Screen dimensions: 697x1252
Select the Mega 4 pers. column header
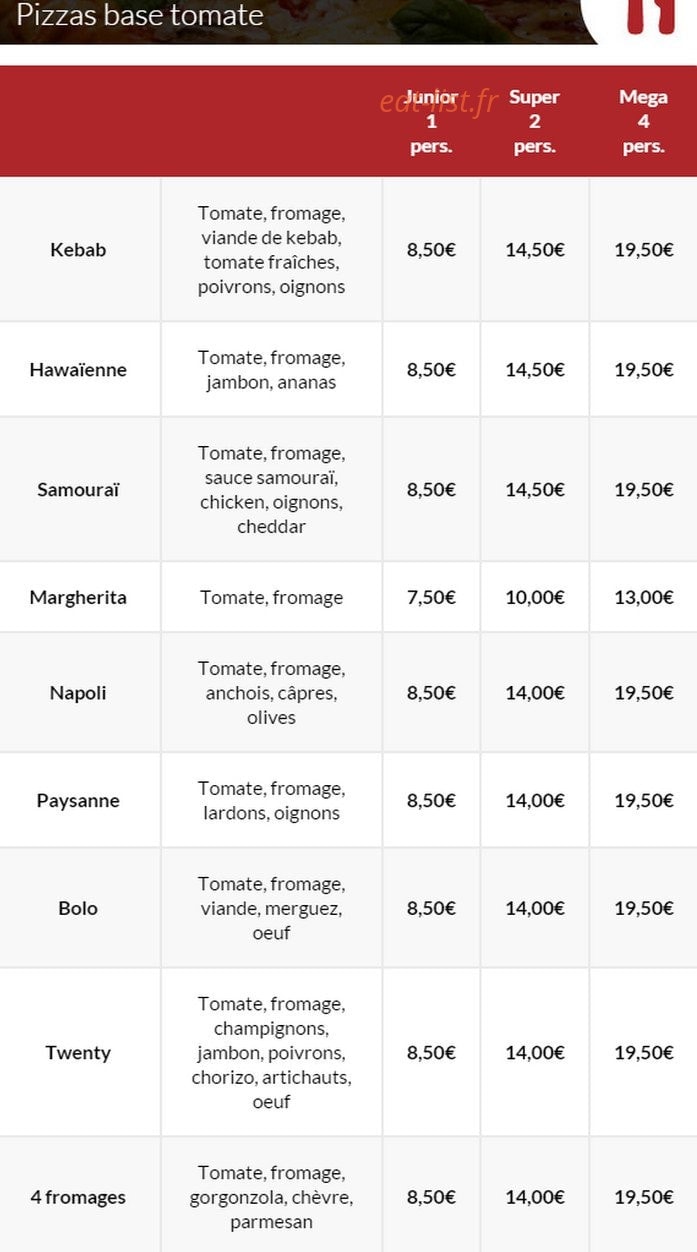[x=643, y=121]
